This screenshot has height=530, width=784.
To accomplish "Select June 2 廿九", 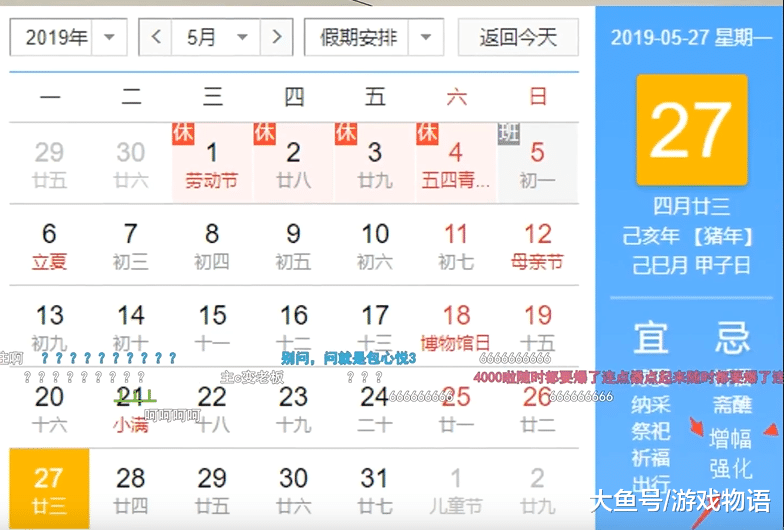I will pyautogui.click(x=538, y=489).
